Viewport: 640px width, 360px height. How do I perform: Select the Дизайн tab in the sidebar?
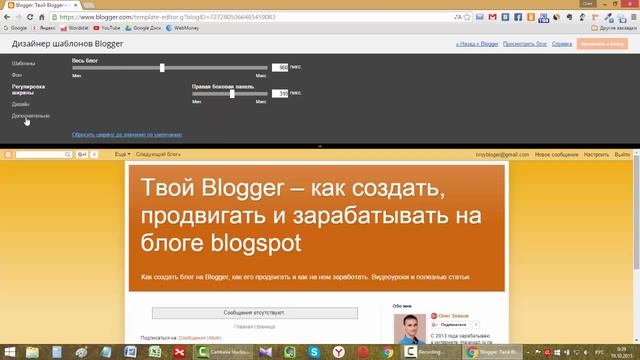(x=20, y=104)
